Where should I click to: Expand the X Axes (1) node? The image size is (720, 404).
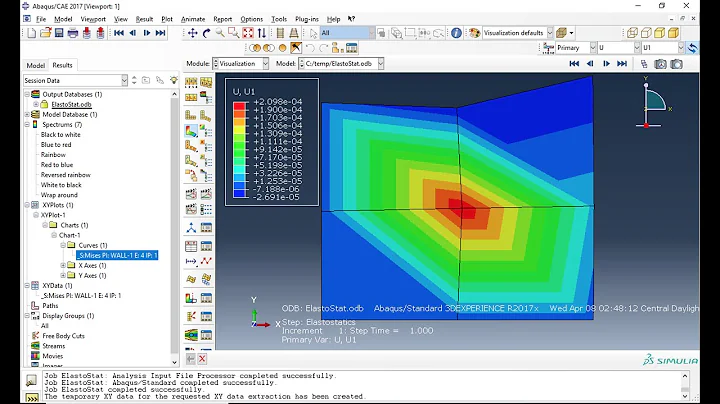63,265
